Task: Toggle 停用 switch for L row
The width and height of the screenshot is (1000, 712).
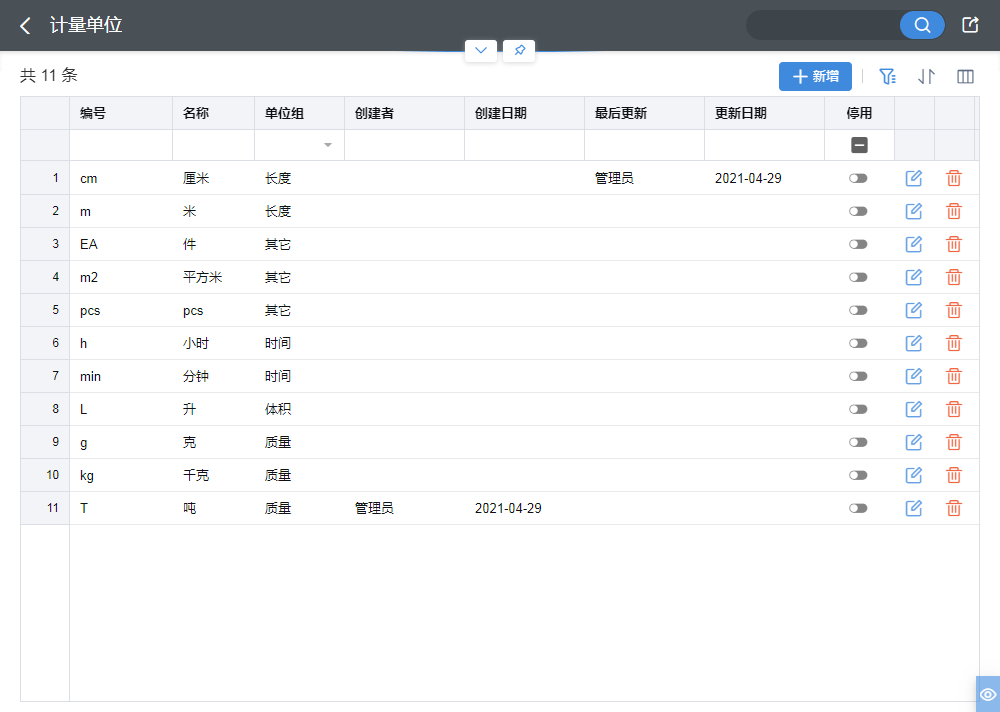Action: (x=858, y=409)
